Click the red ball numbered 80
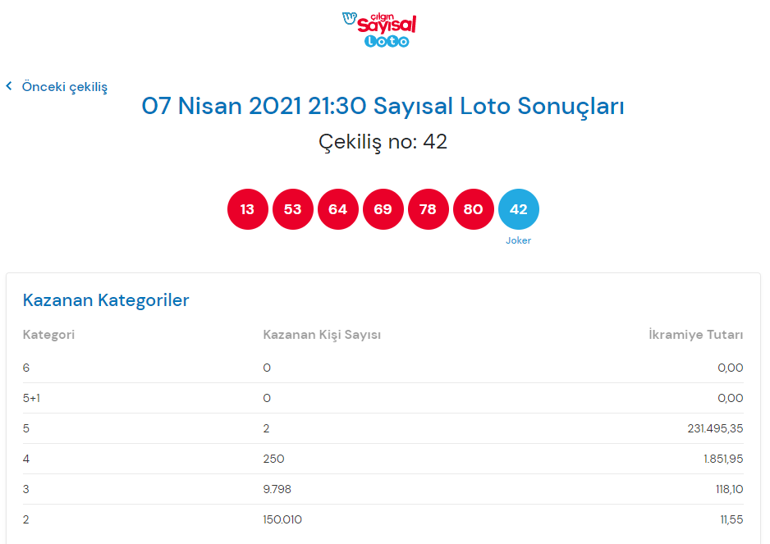 [x=473, y=209]
